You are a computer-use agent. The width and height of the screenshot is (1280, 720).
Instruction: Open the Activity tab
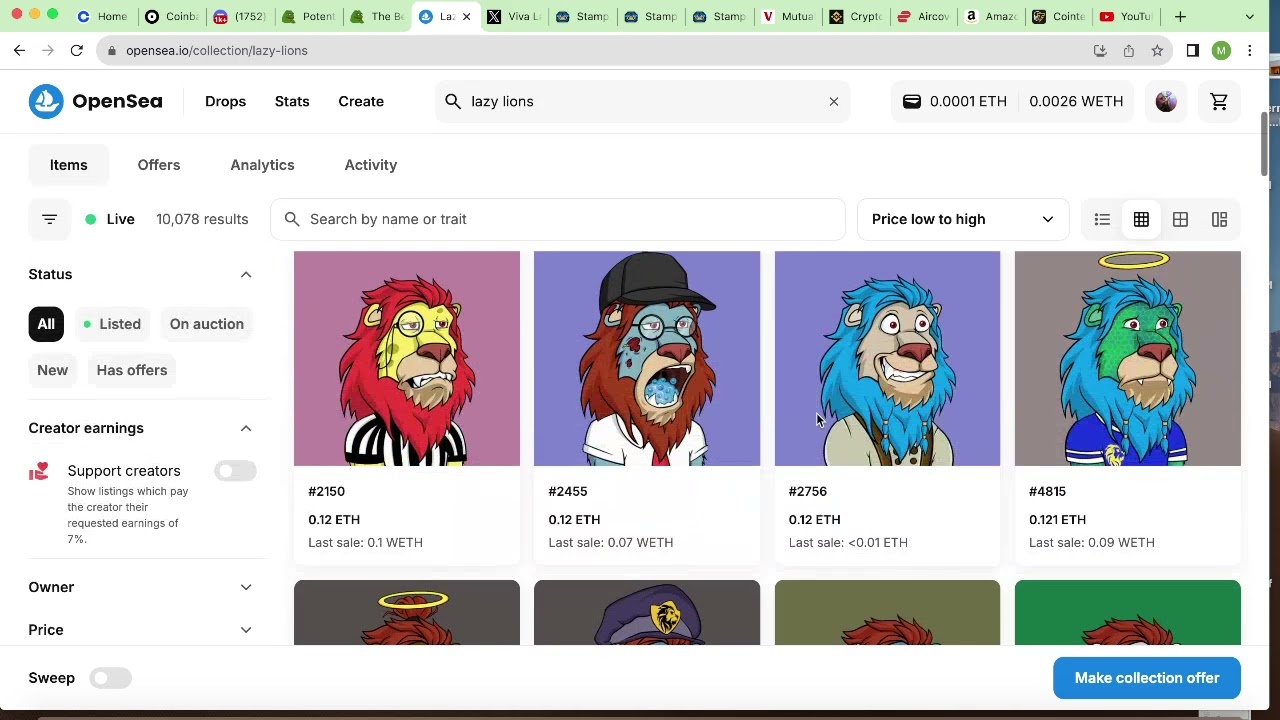pyautogui.click(x=371, y=165)
